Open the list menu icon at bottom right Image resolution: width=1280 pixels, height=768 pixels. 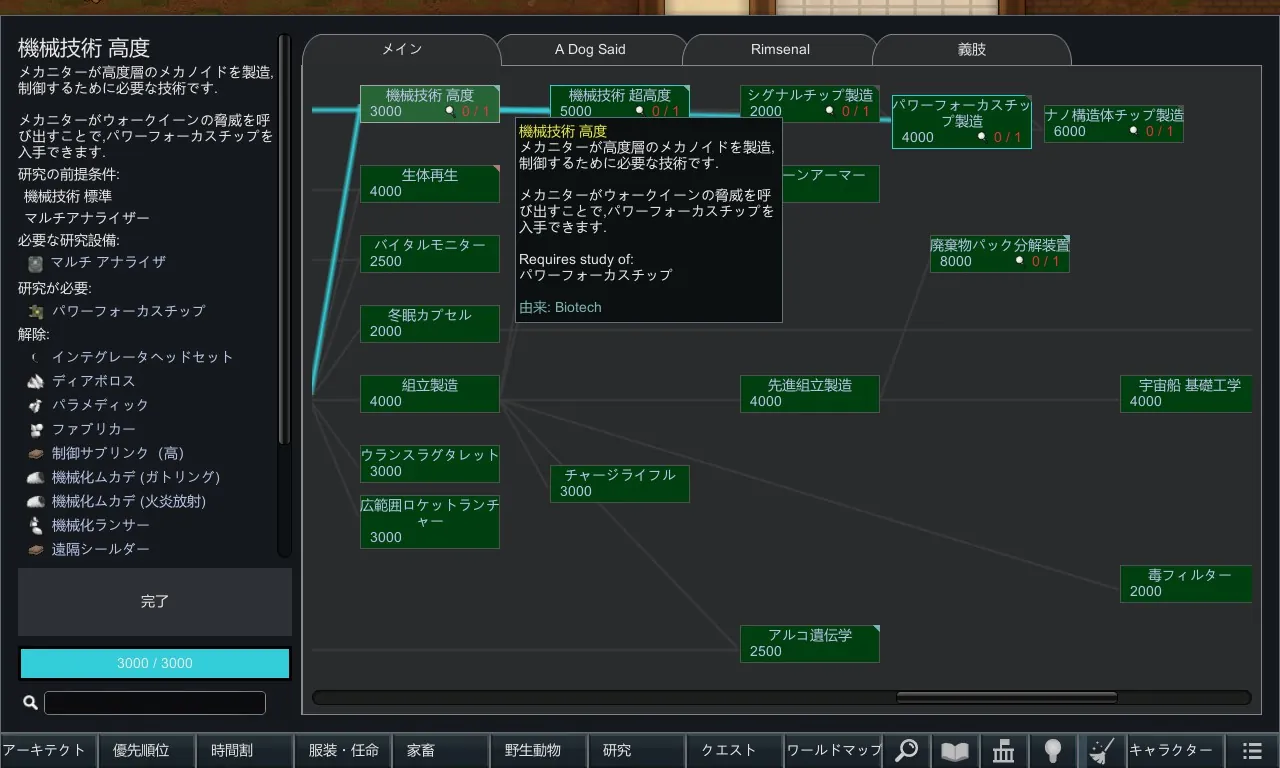pos(1252,750)
